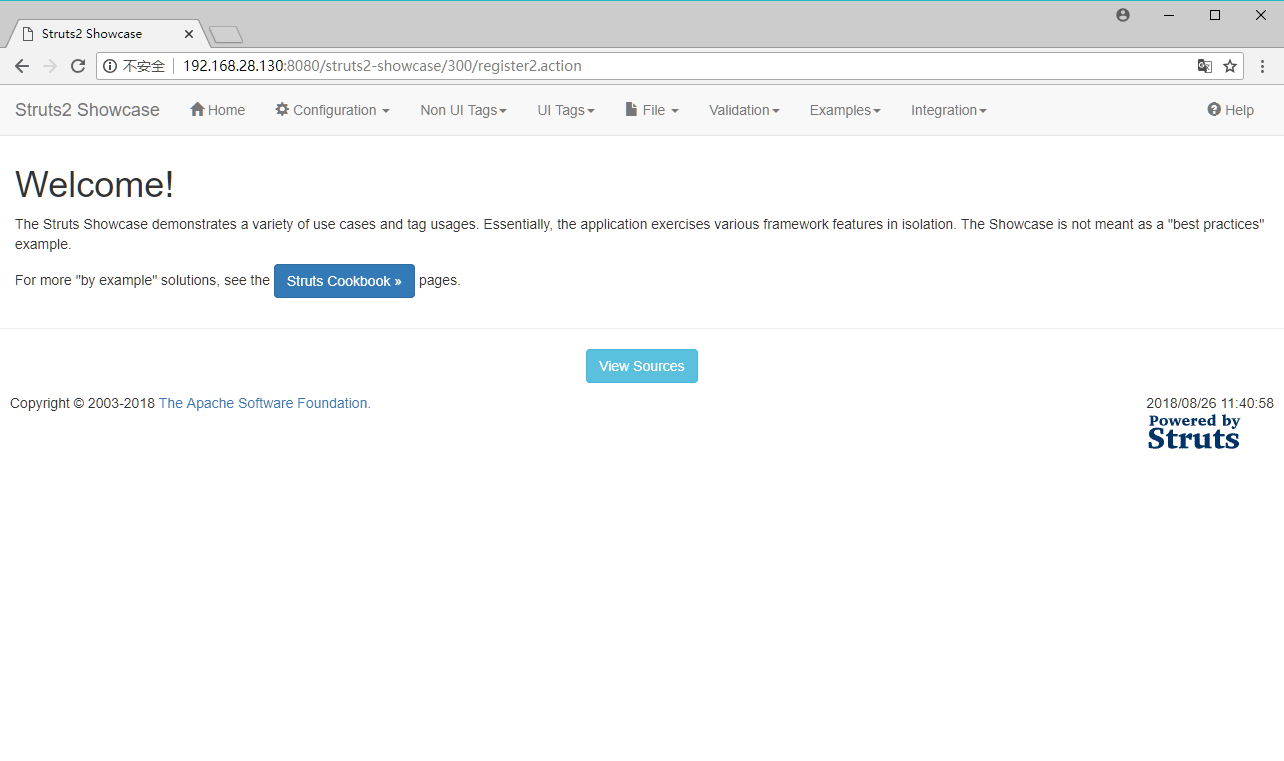Click the Chrome profile account icon
The width and height of the screenshot is (1284, 761).
[1123, 15]
